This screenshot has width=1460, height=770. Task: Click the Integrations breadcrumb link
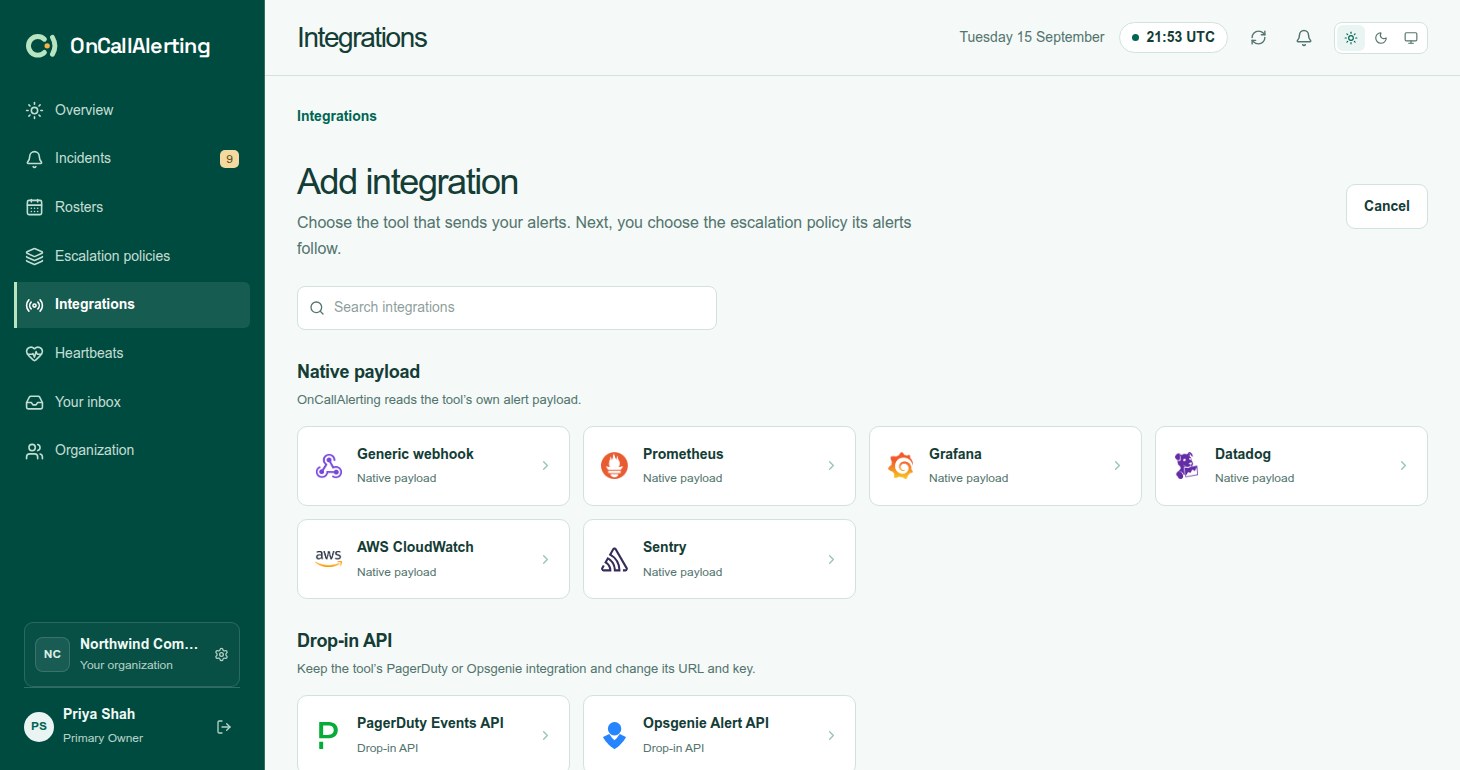tap(337, 116)
